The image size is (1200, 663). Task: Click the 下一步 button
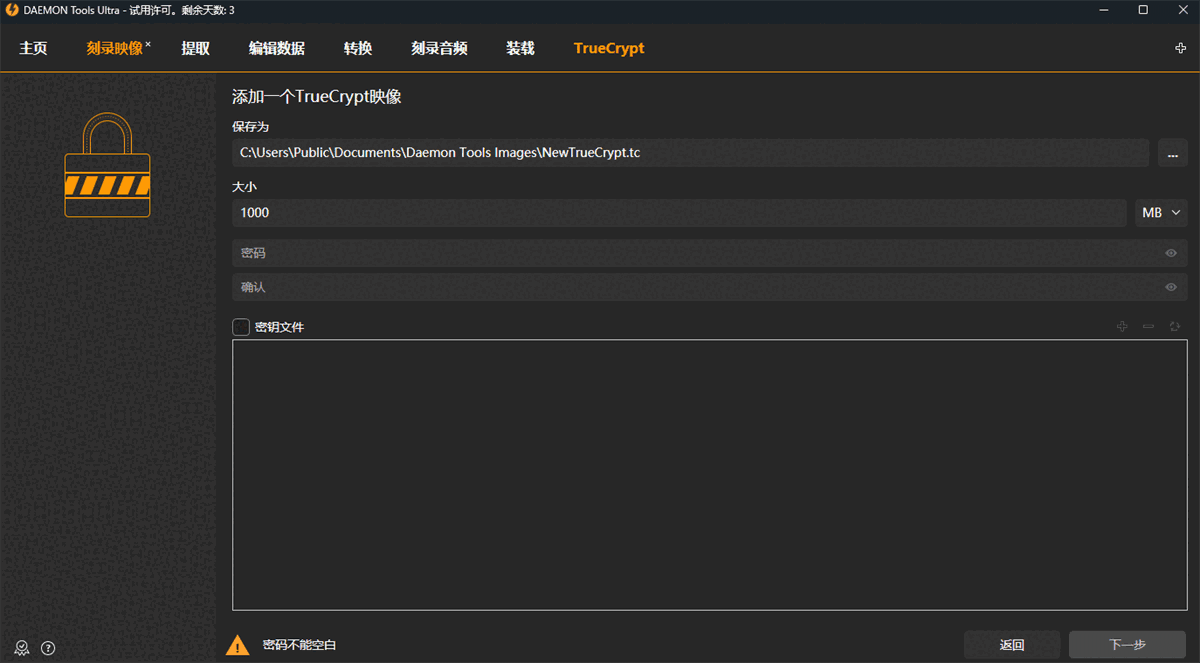(x=1126, y=644)
